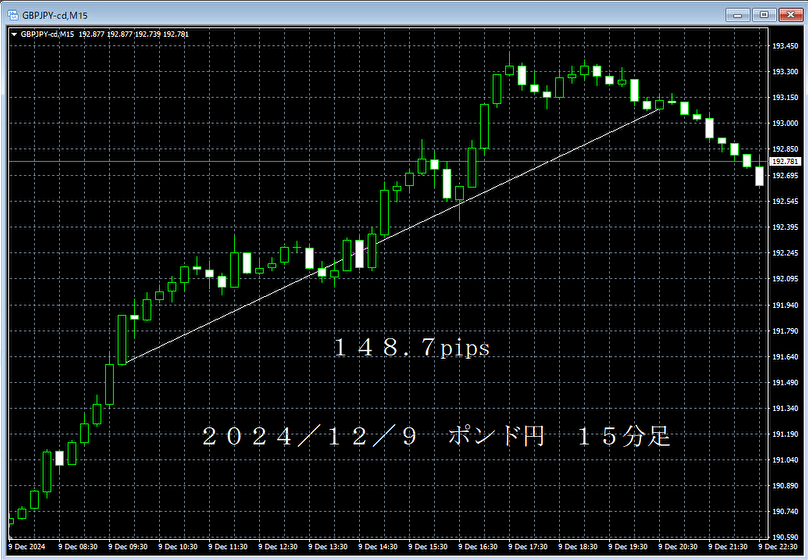Click the 9 Dec 22:30 time label
Image resolution: width=808 pixels, height=560 pixels.
coord(778,547)
